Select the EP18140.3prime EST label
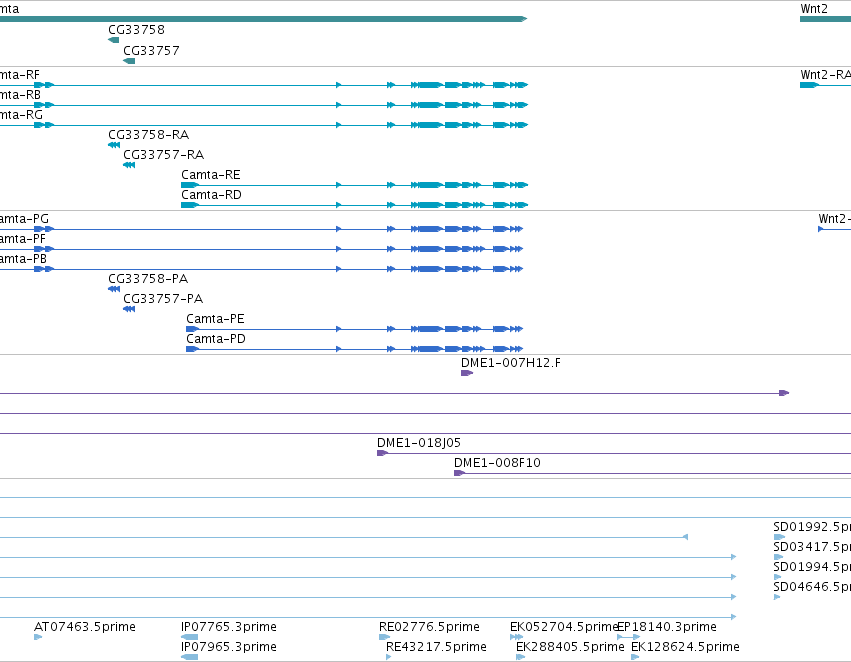 [667, 627]
